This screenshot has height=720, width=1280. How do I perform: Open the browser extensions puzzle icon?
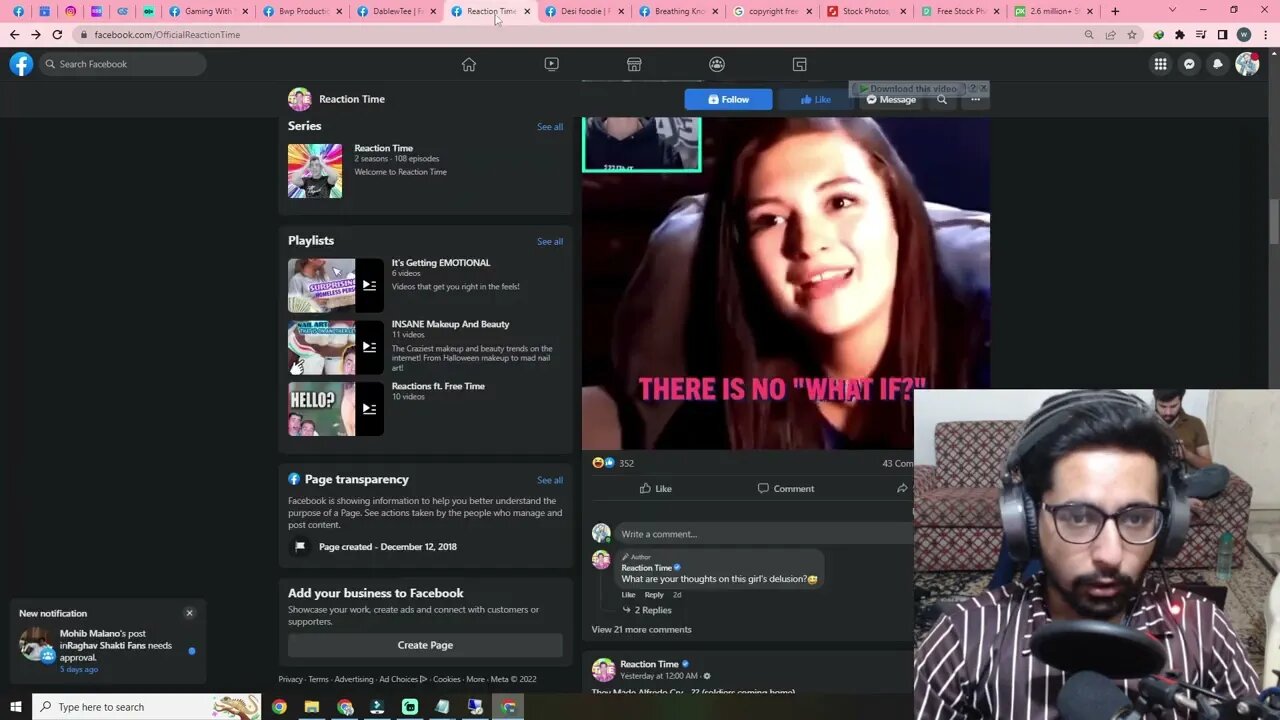(1180, 34)
